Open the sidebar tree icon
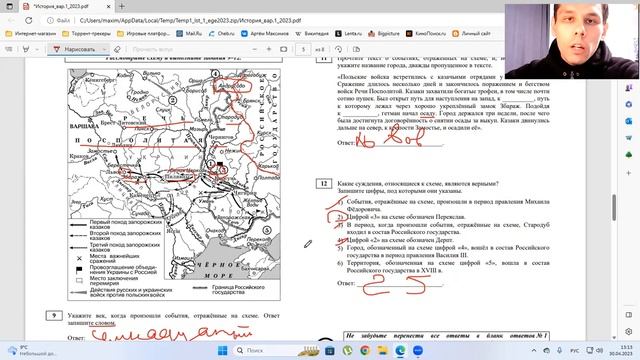The image size is (640, 360). (629, 155)
